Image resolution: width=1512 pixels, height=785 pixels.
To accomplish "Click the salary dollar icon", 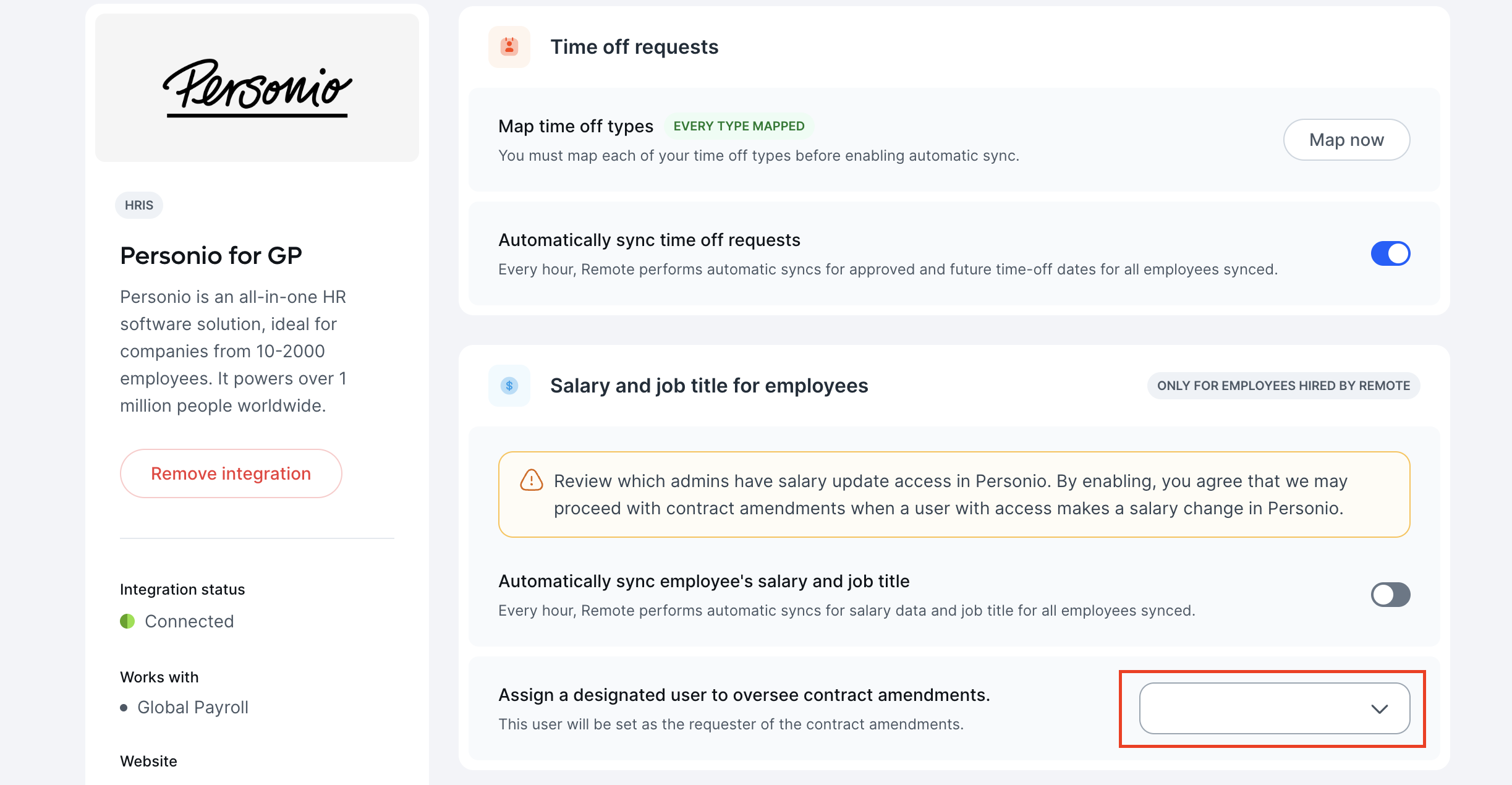I will [x=509, y=386].
